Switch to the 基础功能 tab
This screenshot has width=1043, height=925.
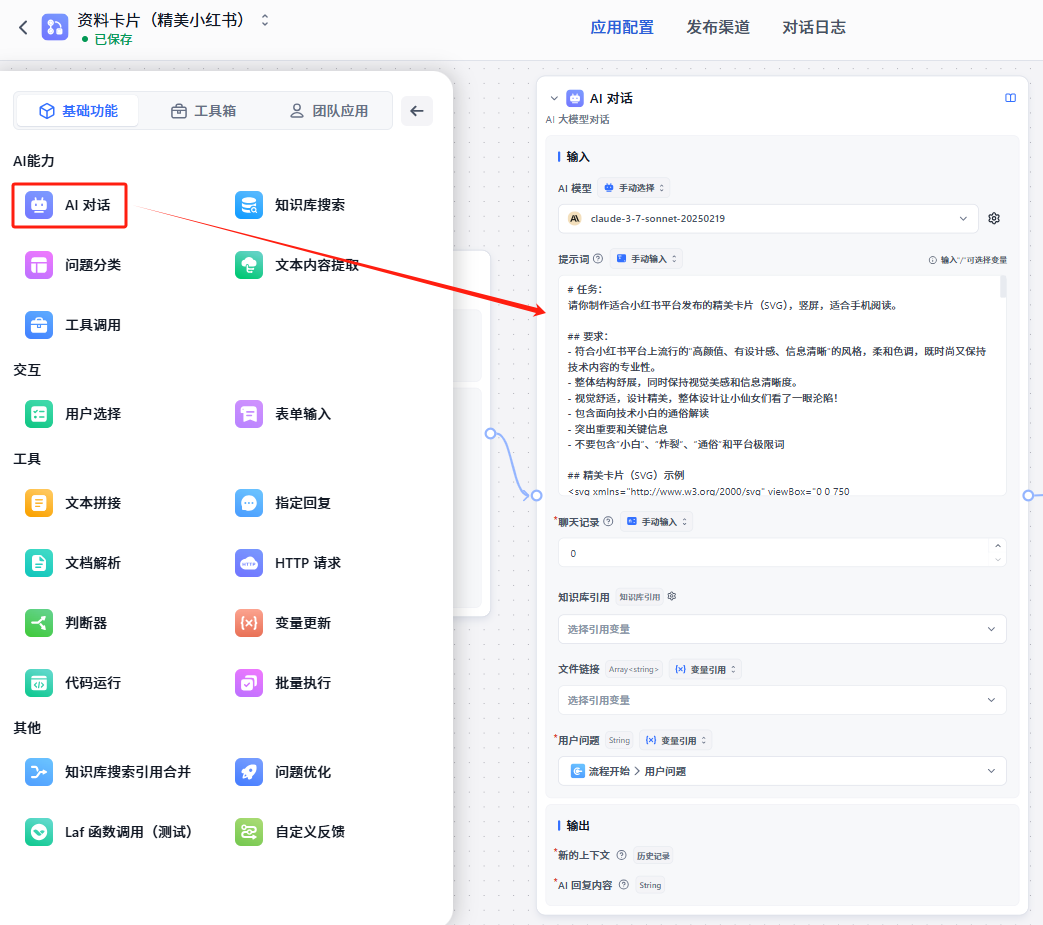78,111
